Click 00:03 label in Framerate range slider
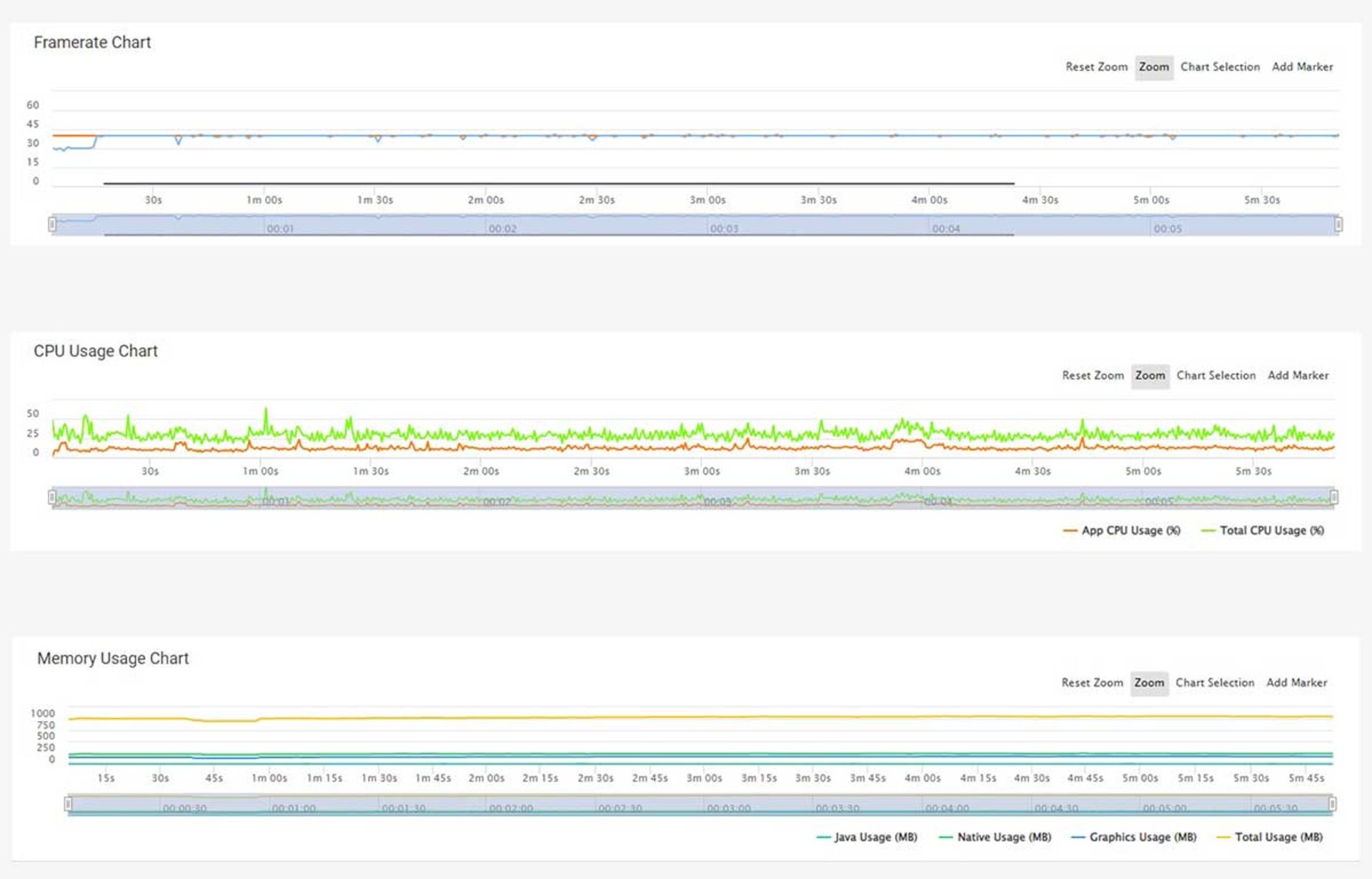The image size is (1372, 879). tap(724, 229)
